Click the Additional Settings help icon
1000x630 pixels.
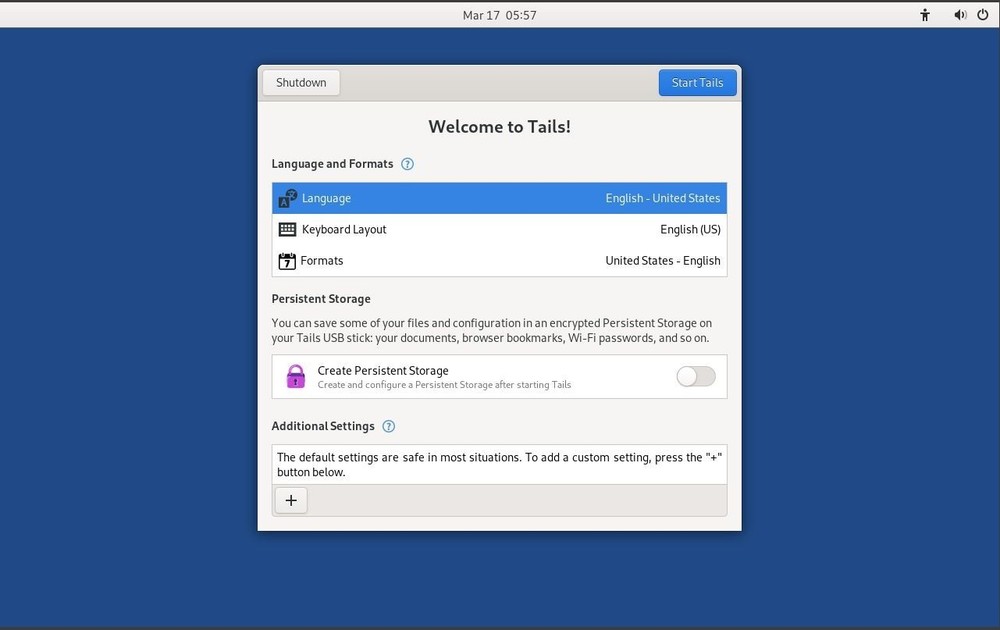tap(389, 426)
